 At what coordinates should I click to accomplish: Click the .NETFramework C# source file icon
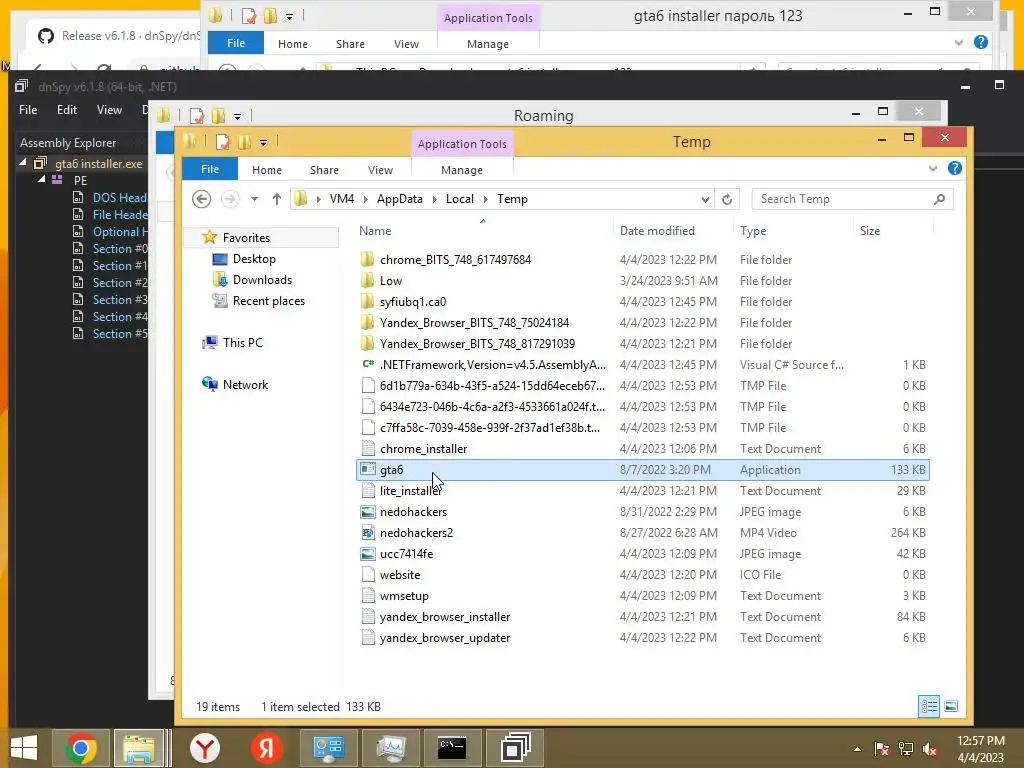(368, 364)
